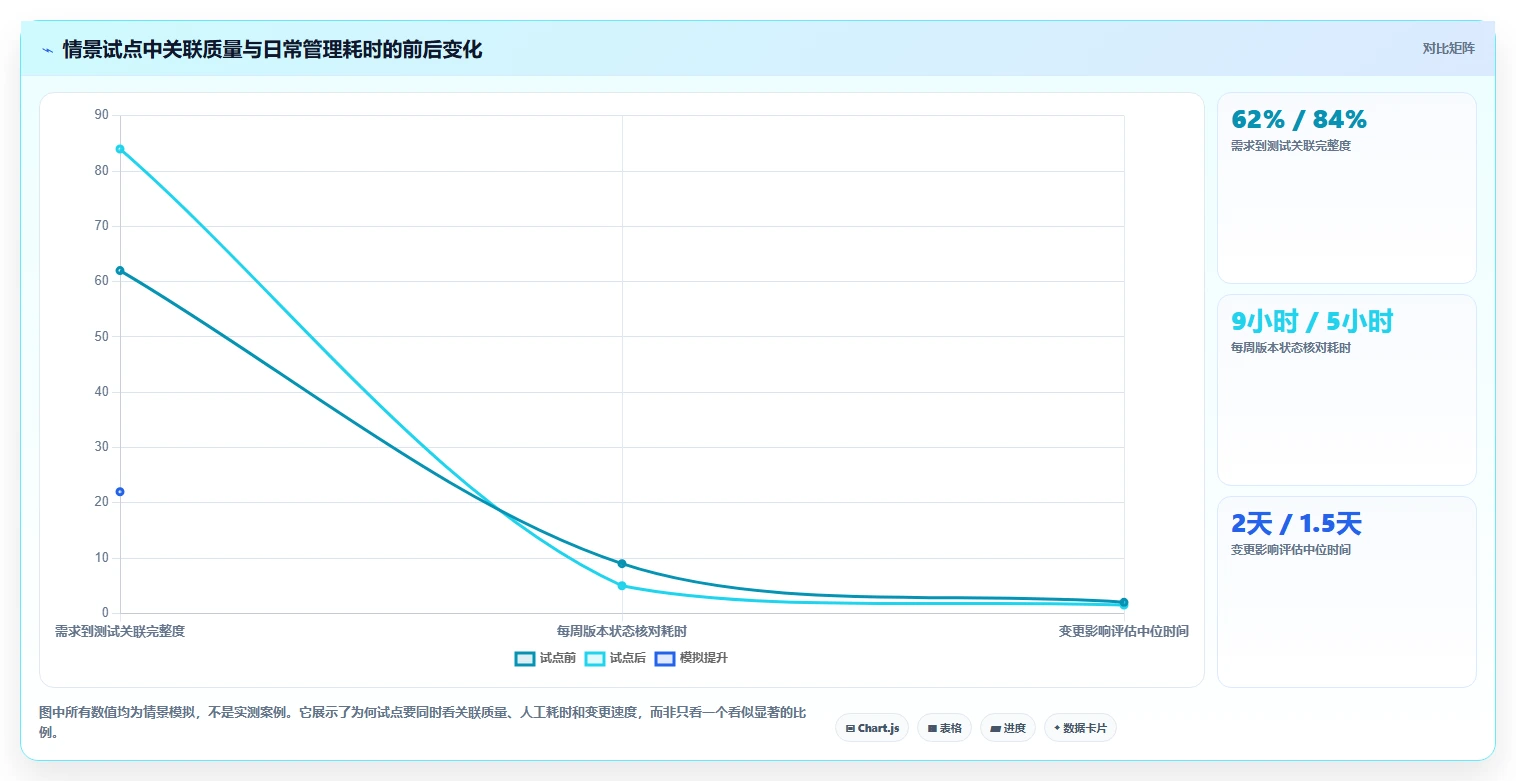The width and height of the screenshot is (1516, 781).
Task: Click the 表格 chip icon
Action: click(x=932, y=729)
